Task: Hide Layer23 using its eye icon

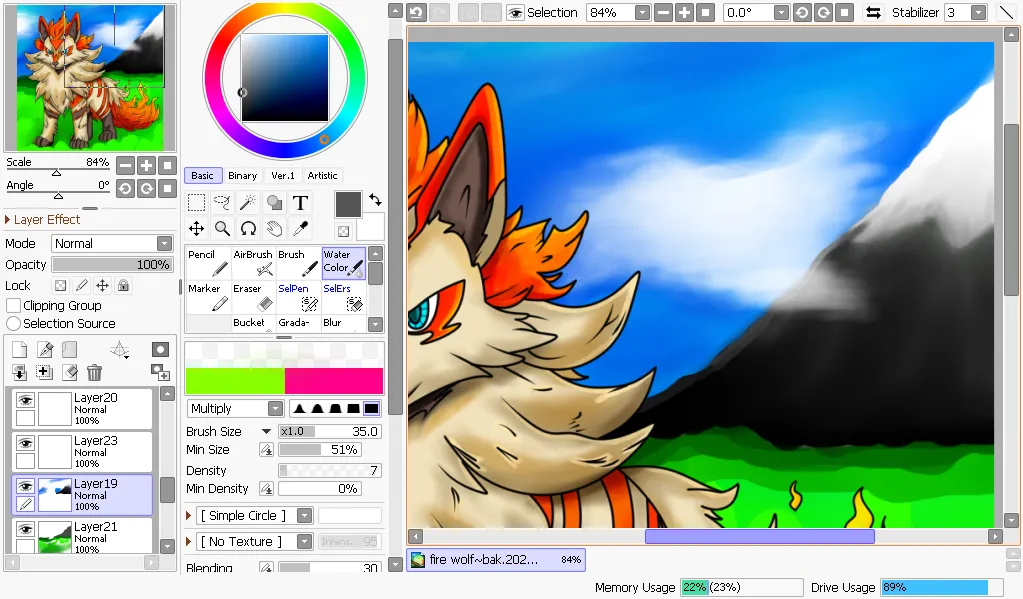Action: pyautogui.click(x=25, y=443)
